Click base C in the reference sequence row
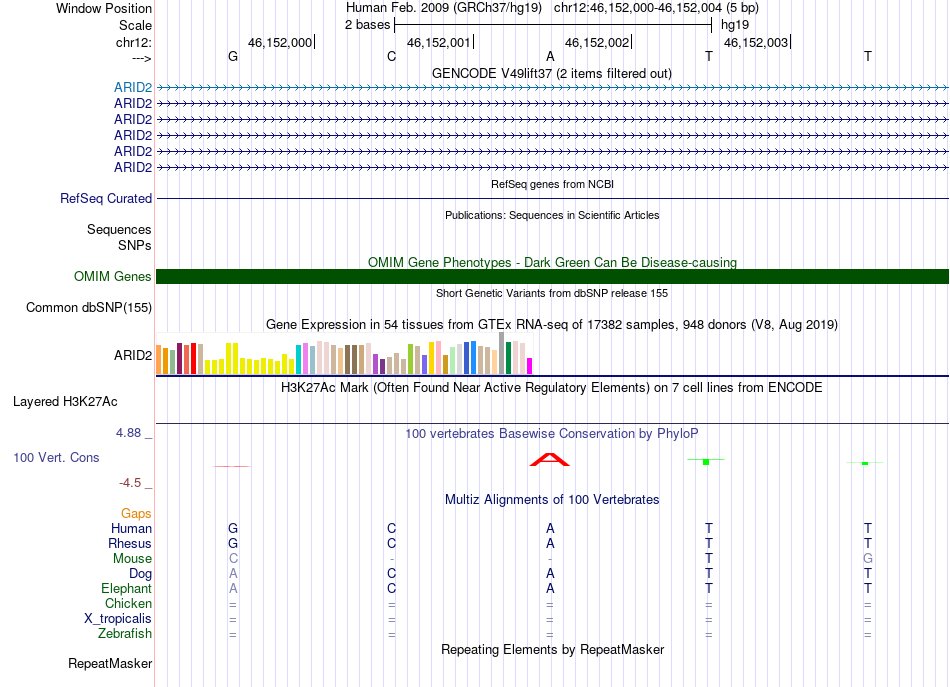Viewport: 950px width, 687px height. coord(391,56)
